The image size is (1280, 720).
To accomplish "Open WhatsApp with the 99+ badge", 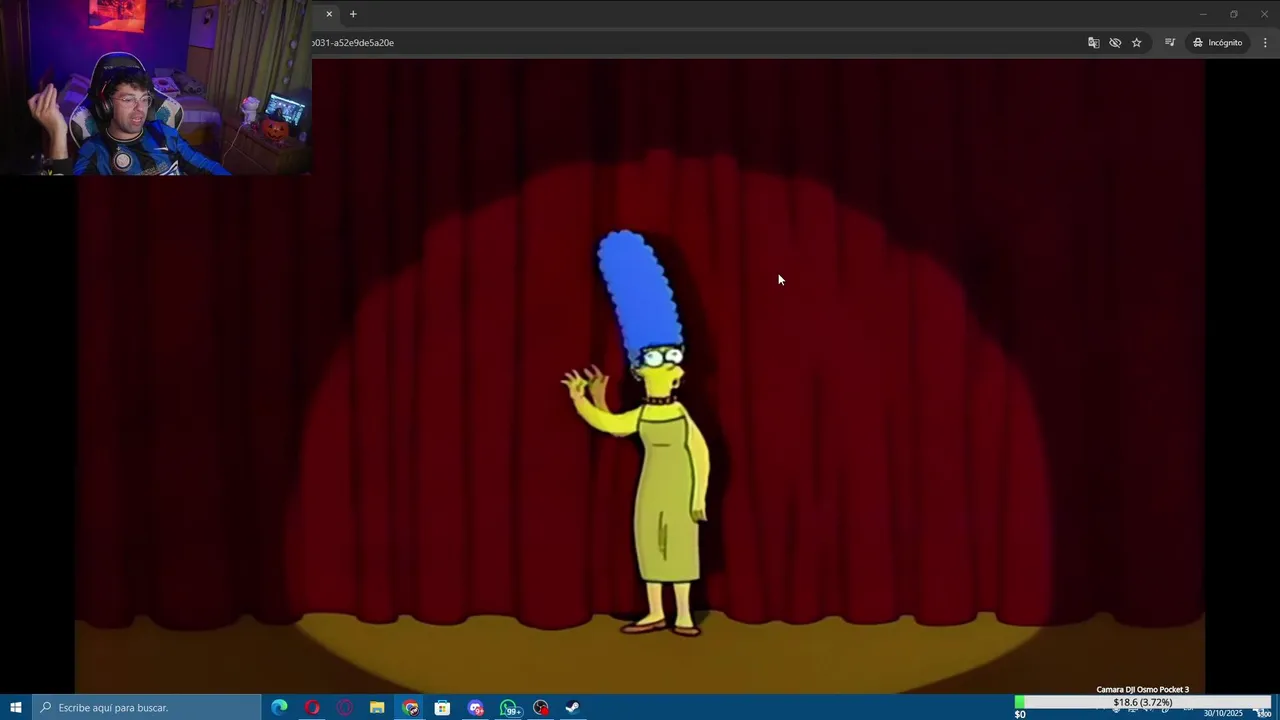I will click(510, 707).
